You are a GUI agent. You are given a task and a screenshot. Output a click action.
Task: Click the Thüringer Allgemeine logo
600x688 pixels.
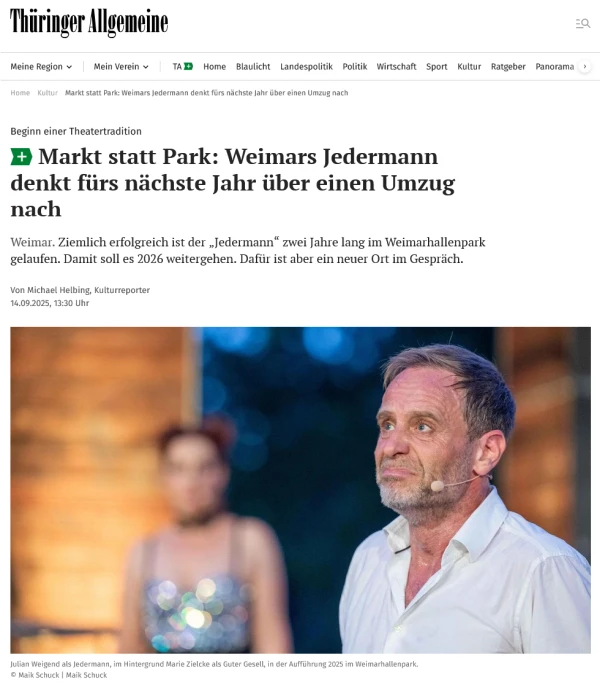tap(89, 22)
